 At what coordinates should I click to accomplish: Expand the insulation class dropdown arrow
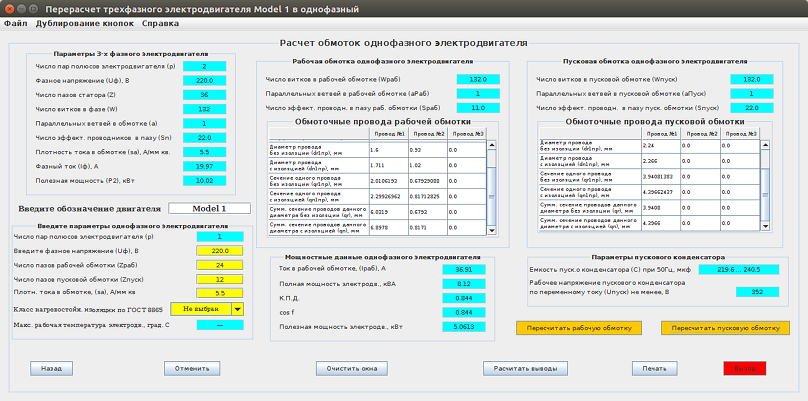coord(237,309)
